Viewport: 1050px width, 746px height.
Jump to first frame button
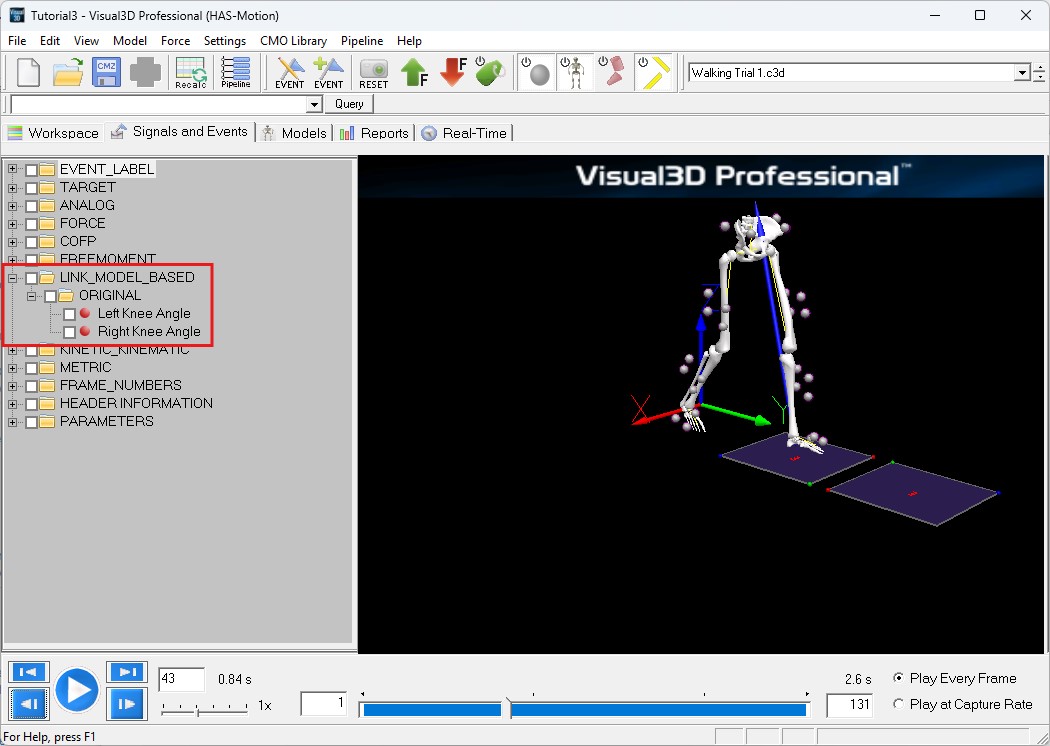pos(29,672)
